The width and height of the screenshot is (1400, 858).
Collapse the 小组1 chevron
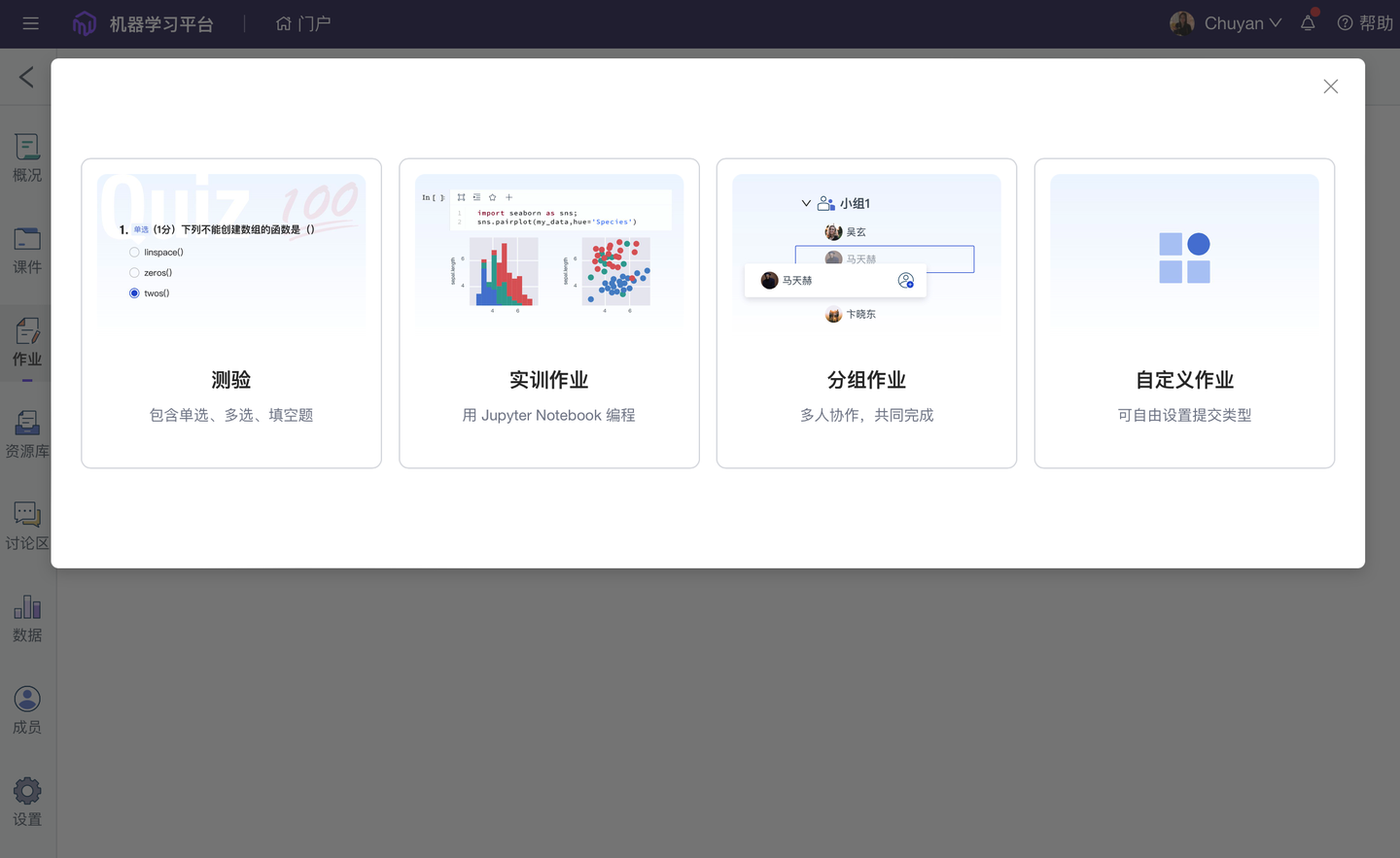click(x=806, y=203)
